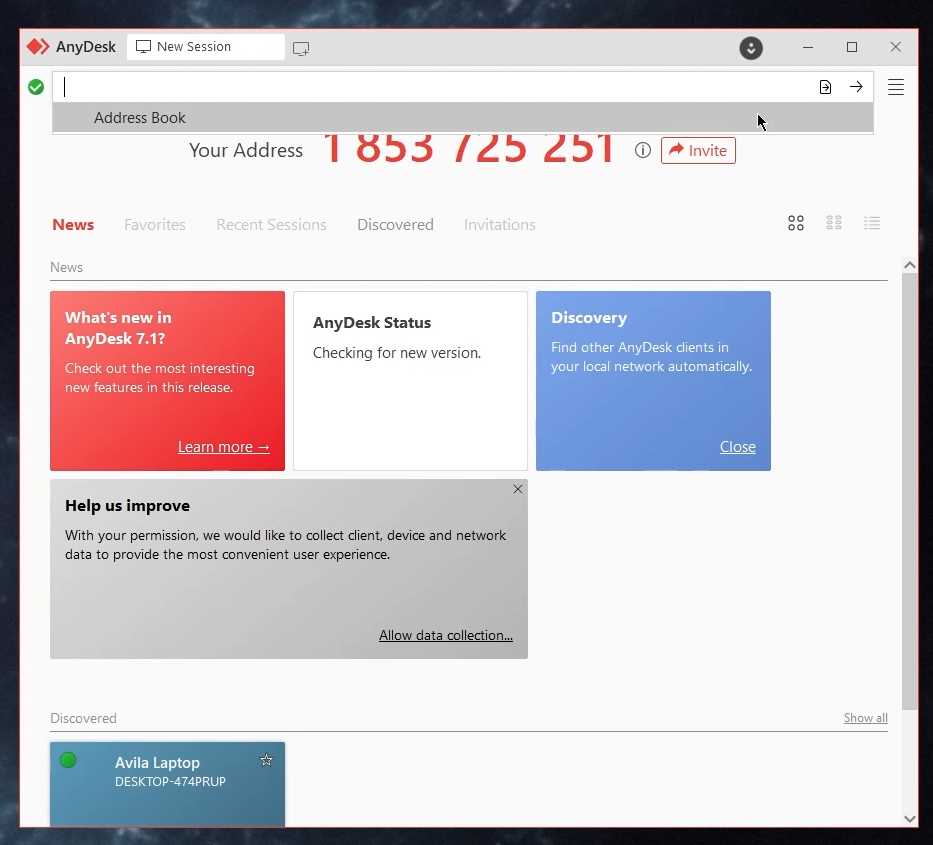Image resolution: width=933 pixels, height=845 pixels.
Task: Click the connect arrow icon
Action: (856, 87)
